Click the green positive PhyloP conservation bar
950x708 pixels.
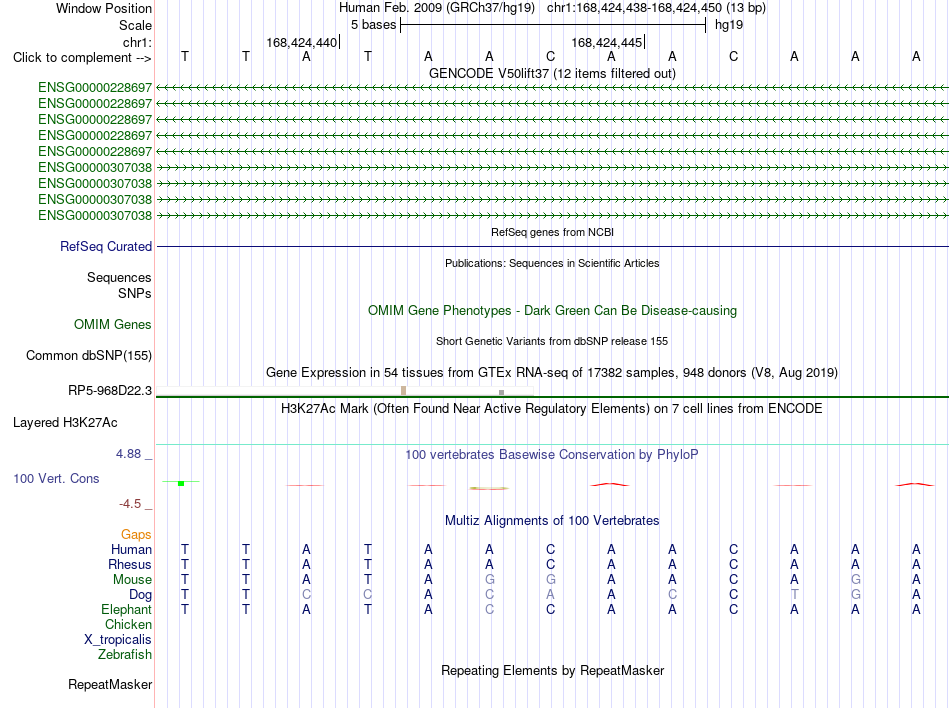click(x=181, y=483)
